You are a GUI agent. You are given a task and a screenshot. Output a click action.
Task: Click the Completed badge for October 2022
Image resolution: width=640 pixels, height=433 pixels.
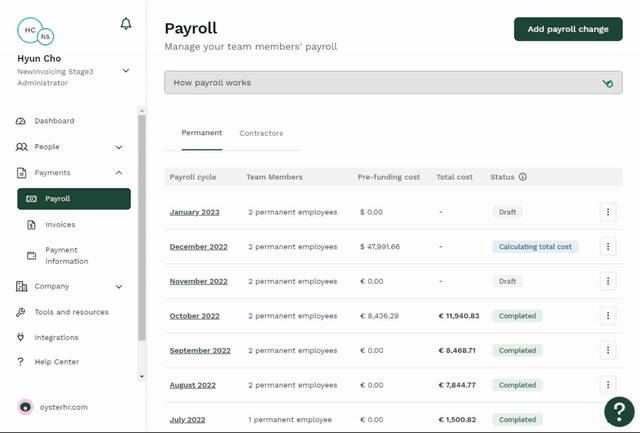click(517, 315)
